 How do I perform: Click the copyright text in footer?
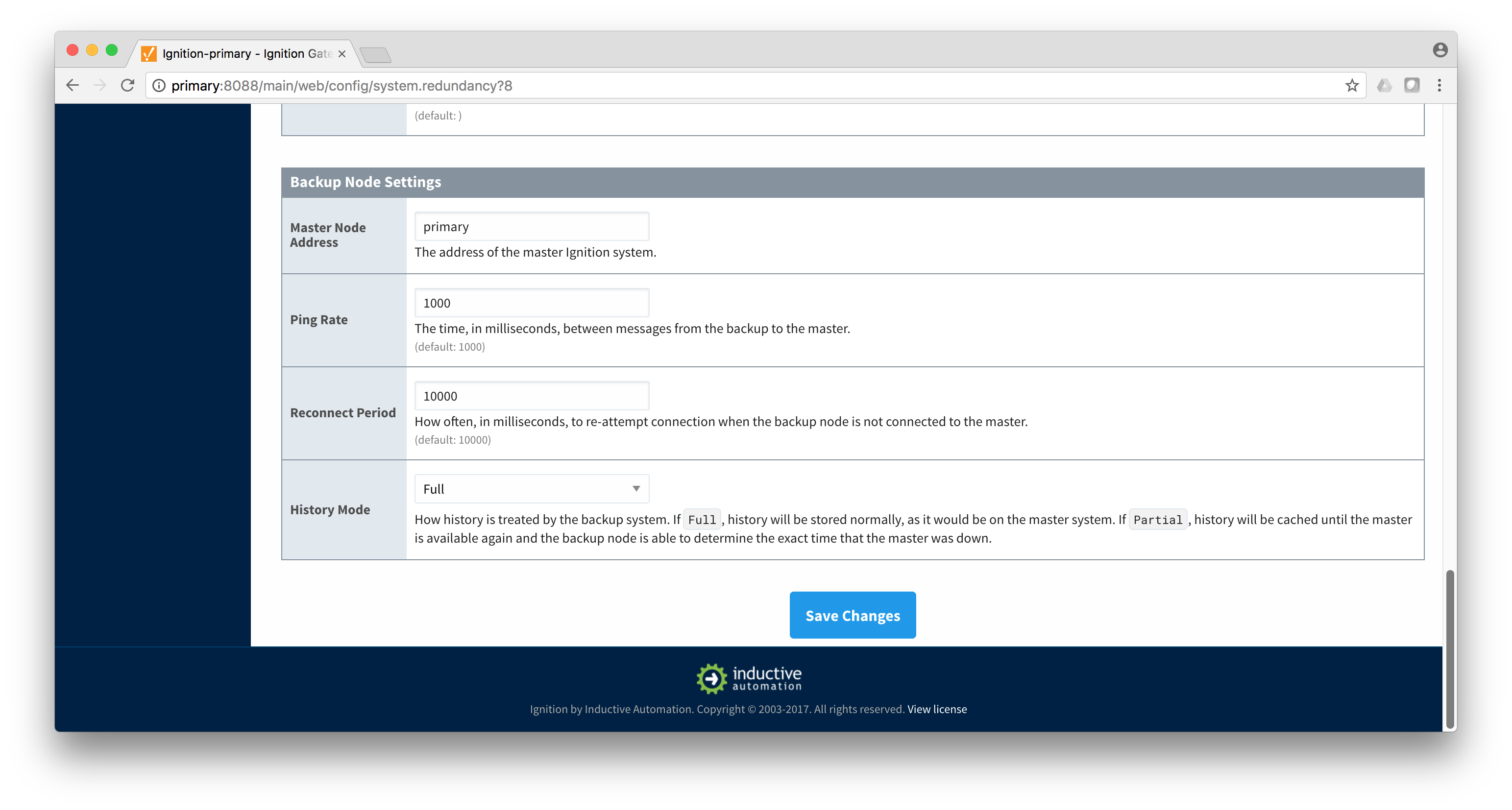(x=717, y=709)
